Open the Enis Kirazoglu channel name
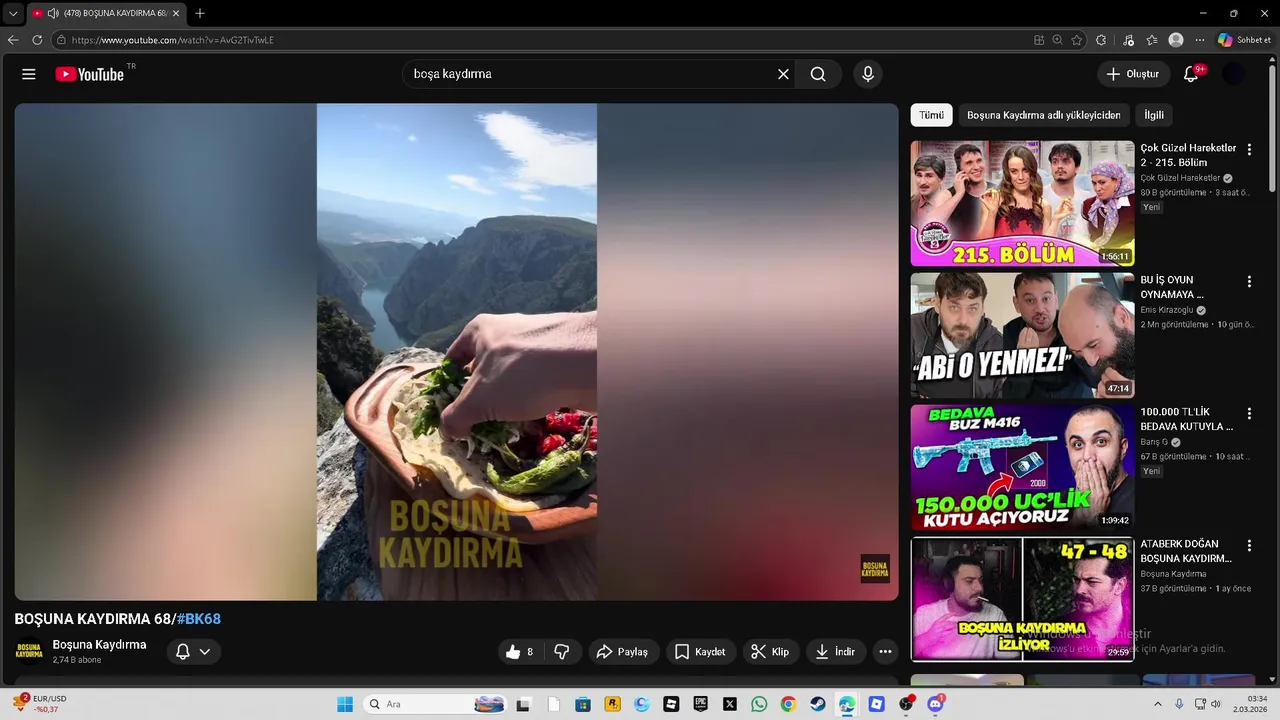Screen dimensions: 1280x720 1167,310
